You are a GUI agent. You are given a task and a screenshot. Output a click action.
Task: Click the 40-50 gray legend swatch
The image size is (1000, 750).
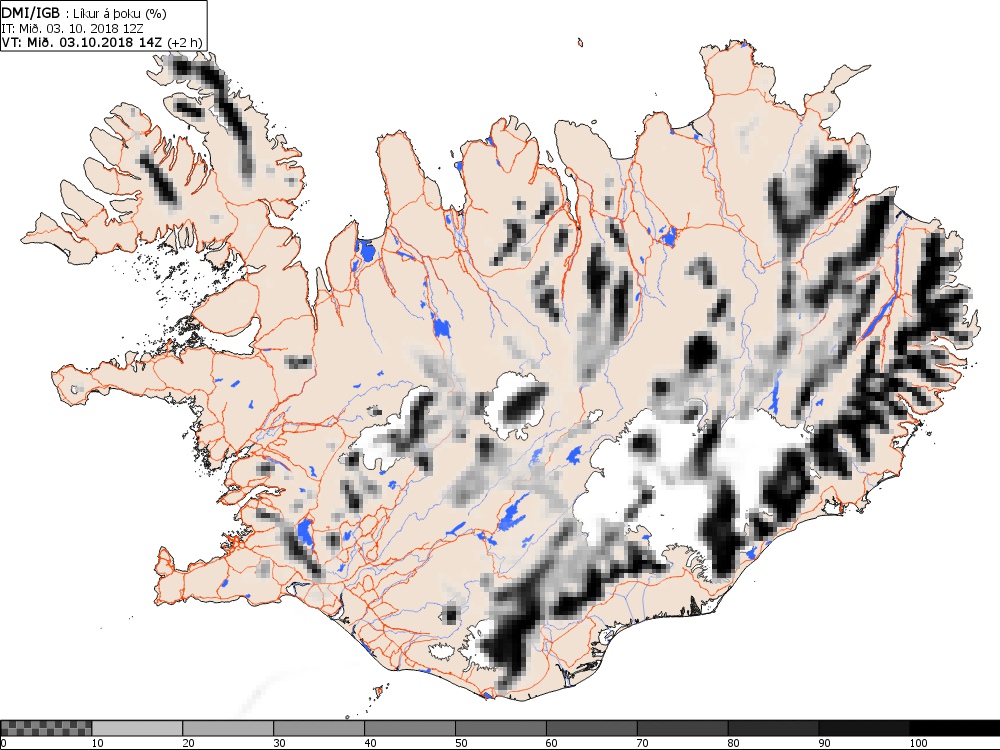(x=409, y=728)
